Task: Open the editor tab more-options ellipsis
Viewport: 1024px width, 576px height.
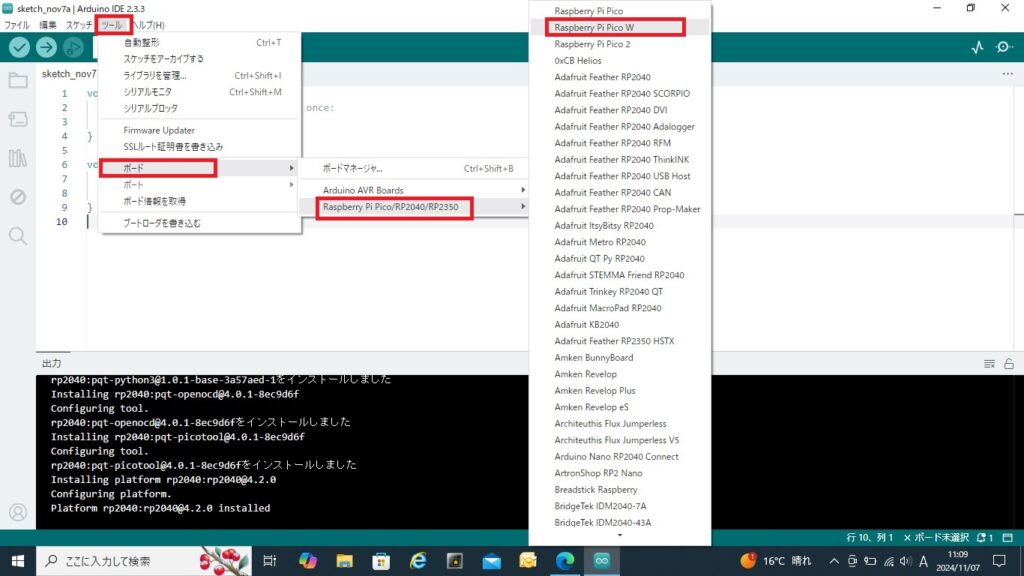Action: click(x=1008, y=74)
